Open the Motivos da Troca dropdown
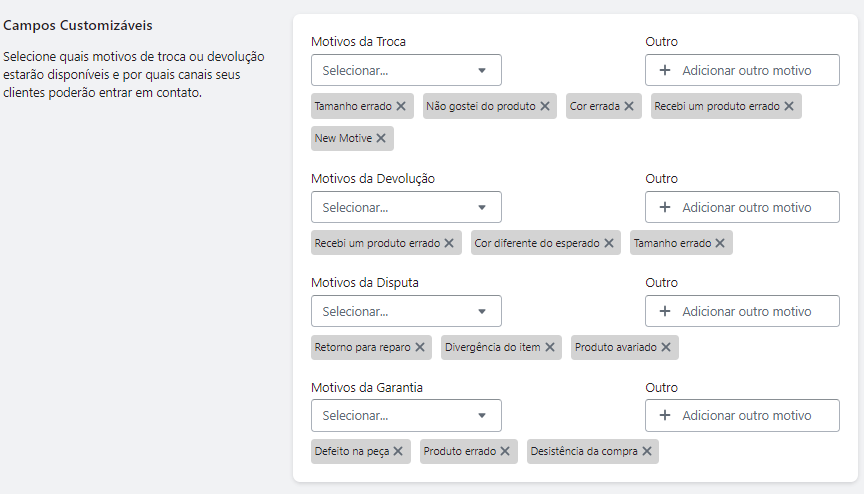Screen dimensions: 864x494 (406, 71)
